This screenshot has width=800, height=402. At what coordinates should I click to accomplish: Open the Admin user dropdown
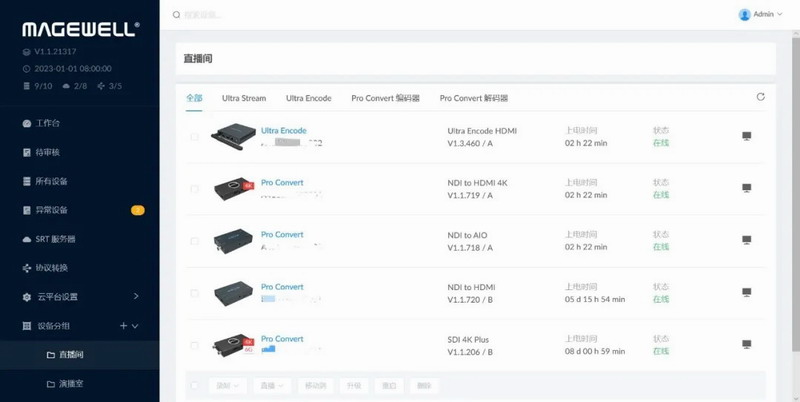tap(760, 15)
